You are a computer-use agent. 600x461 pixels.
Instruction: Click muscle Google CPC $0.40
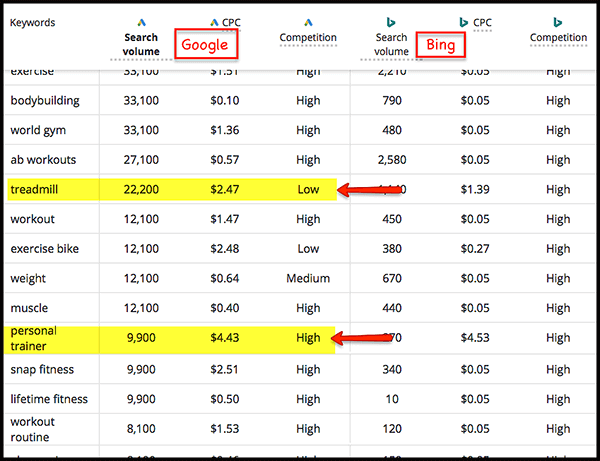tap(225, 308)
